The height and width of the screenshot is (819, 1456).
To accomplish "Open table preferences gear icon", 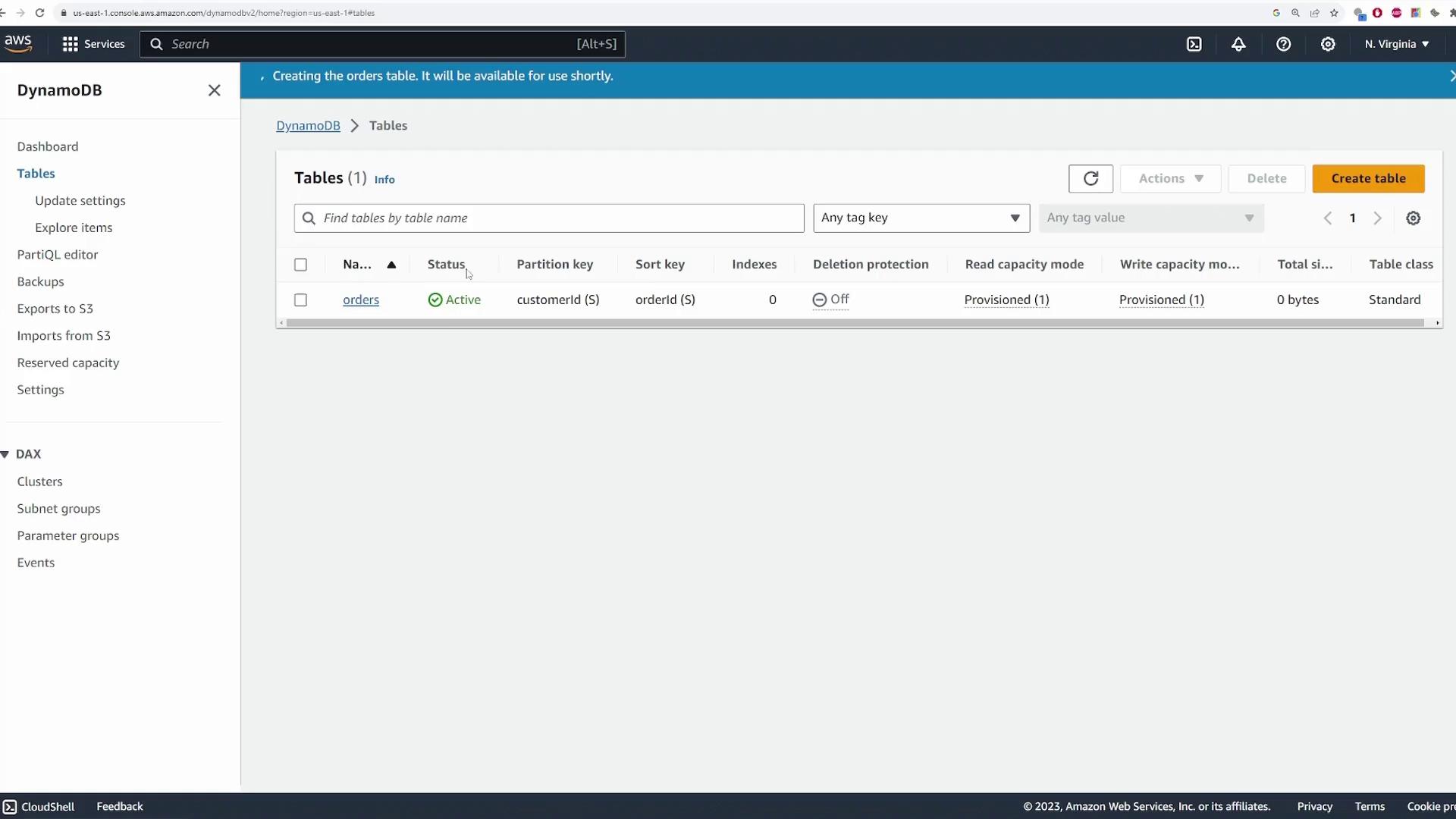I will point(1413,218).
